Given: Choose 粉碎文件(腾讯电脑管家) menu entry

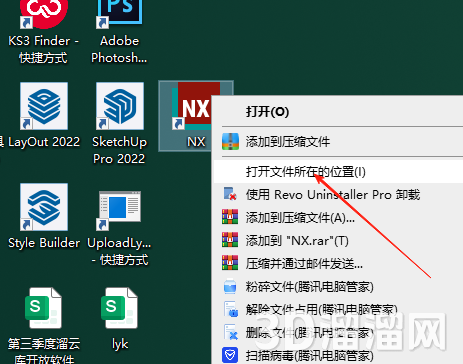Looking at the screenshot, I should pos(337,286).
